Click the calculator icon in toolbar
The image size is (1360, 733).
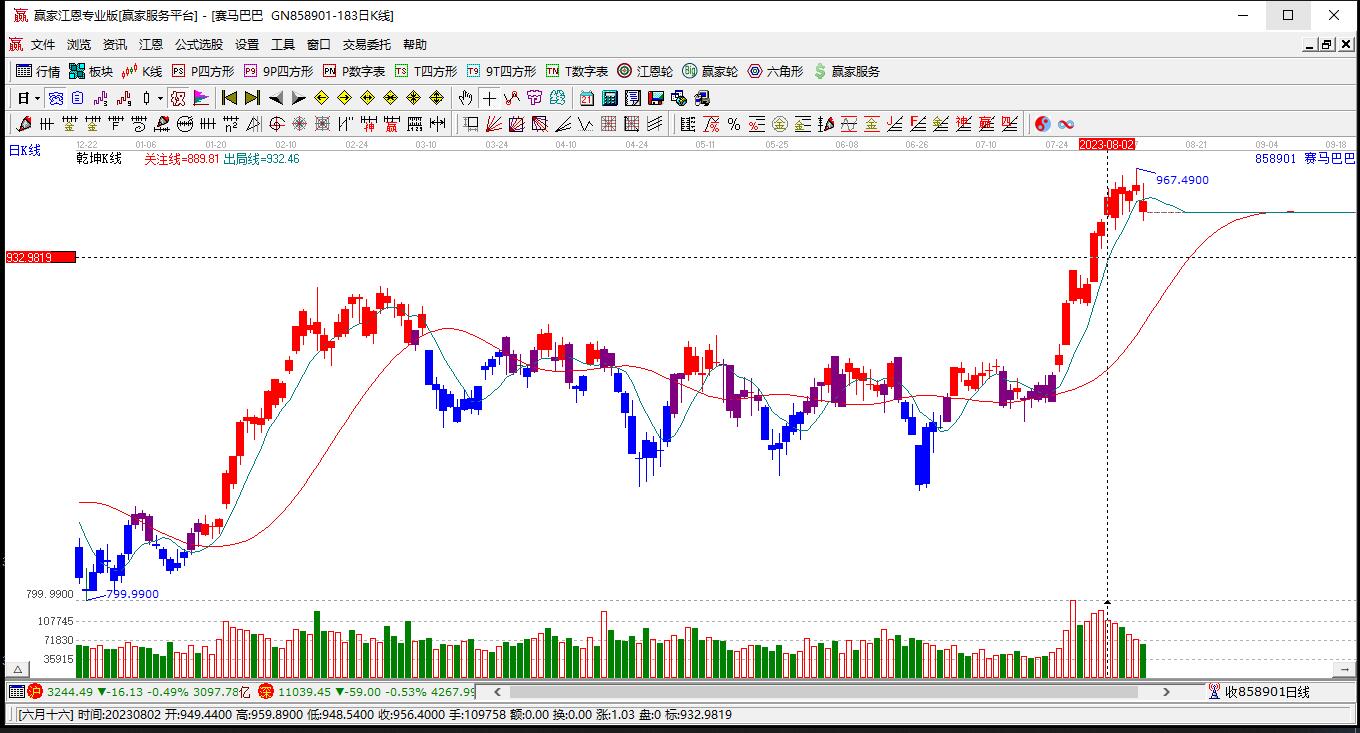[x=610, y=98]
